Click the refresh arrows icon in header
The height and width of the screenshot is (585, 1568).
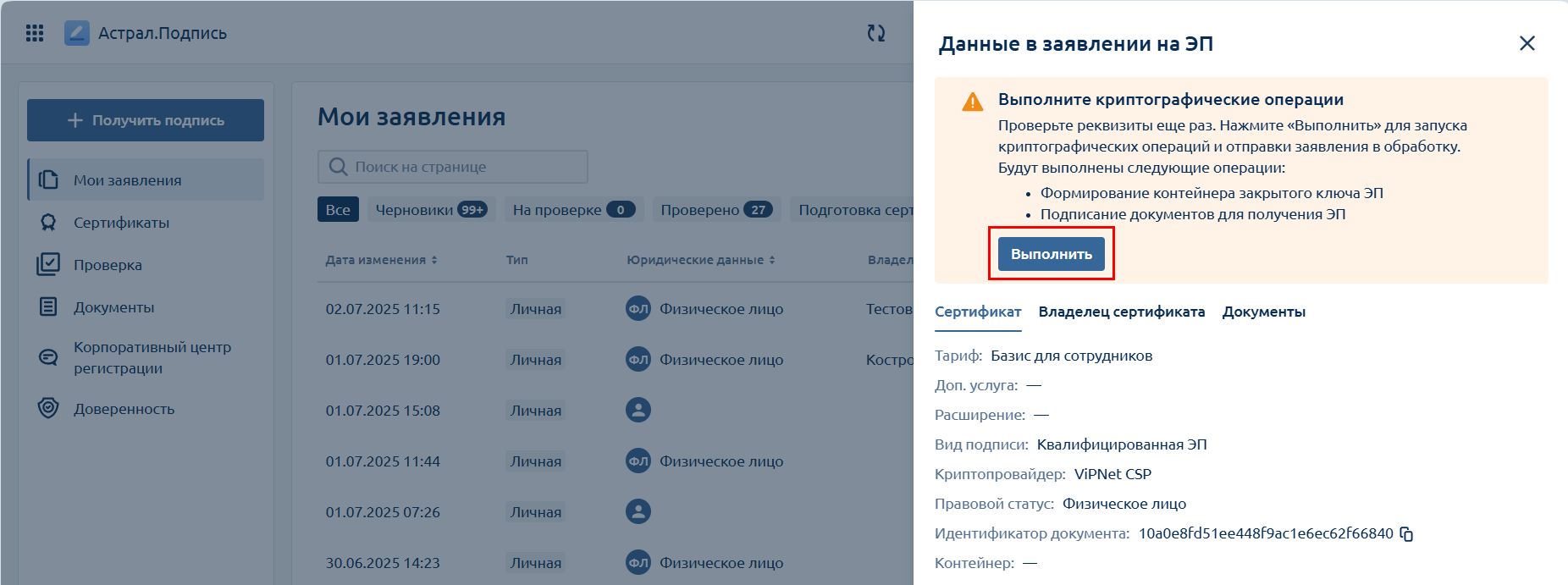click(x=876, y=33)
